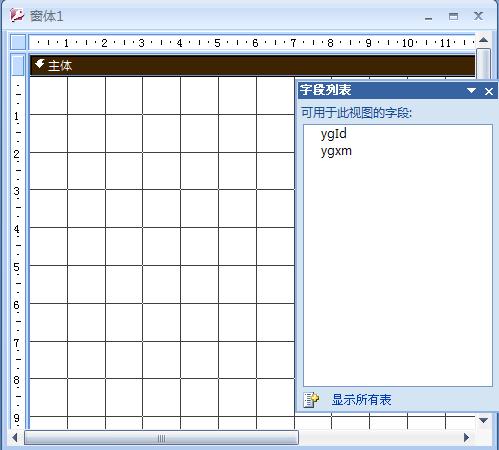The height and width of the screenshot is (450, 499).
Task: Minimize the 窗体1 form window
Action: tap(429, 17)
